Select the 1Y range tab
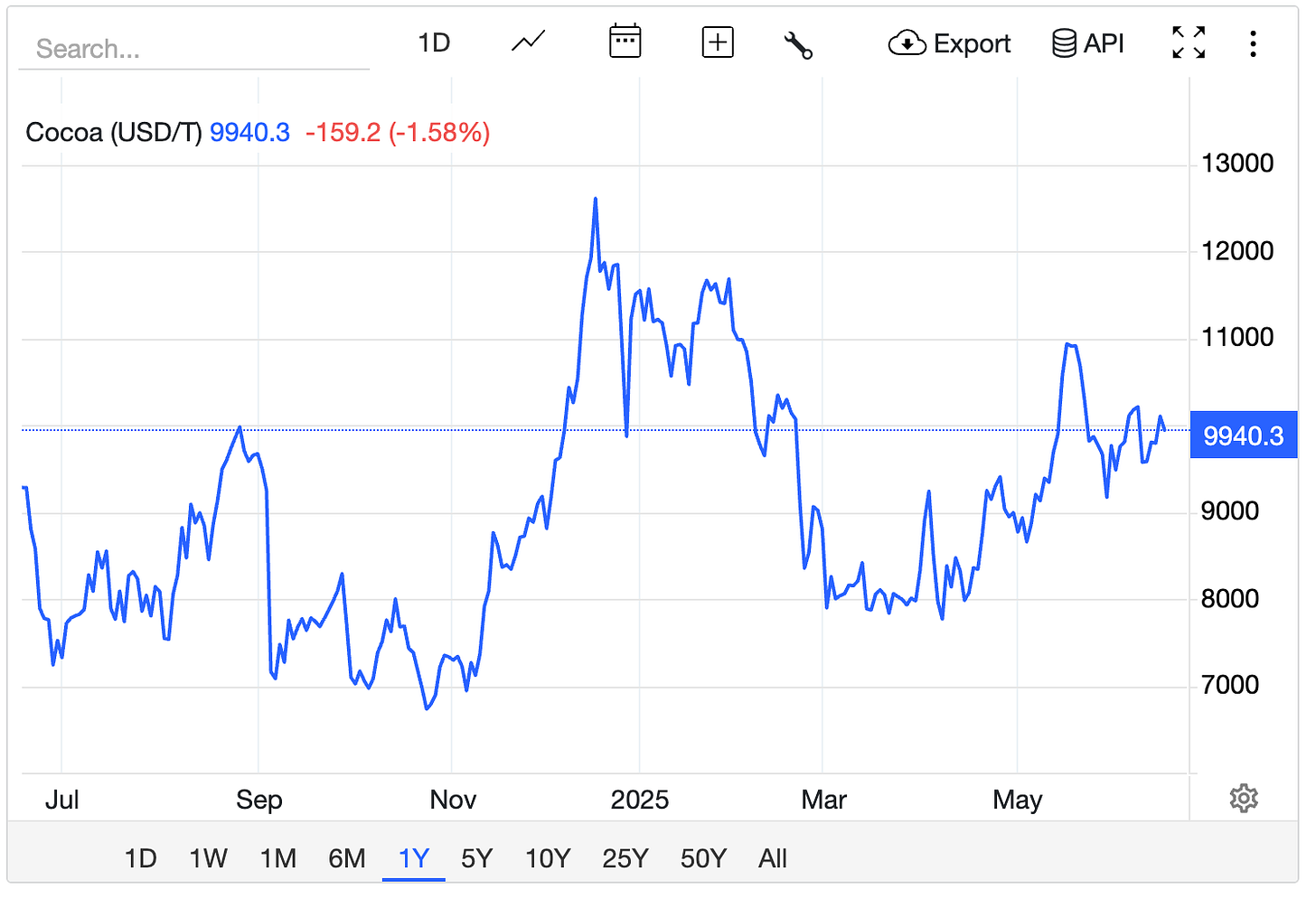1316x899 pixels. (414, 858)
